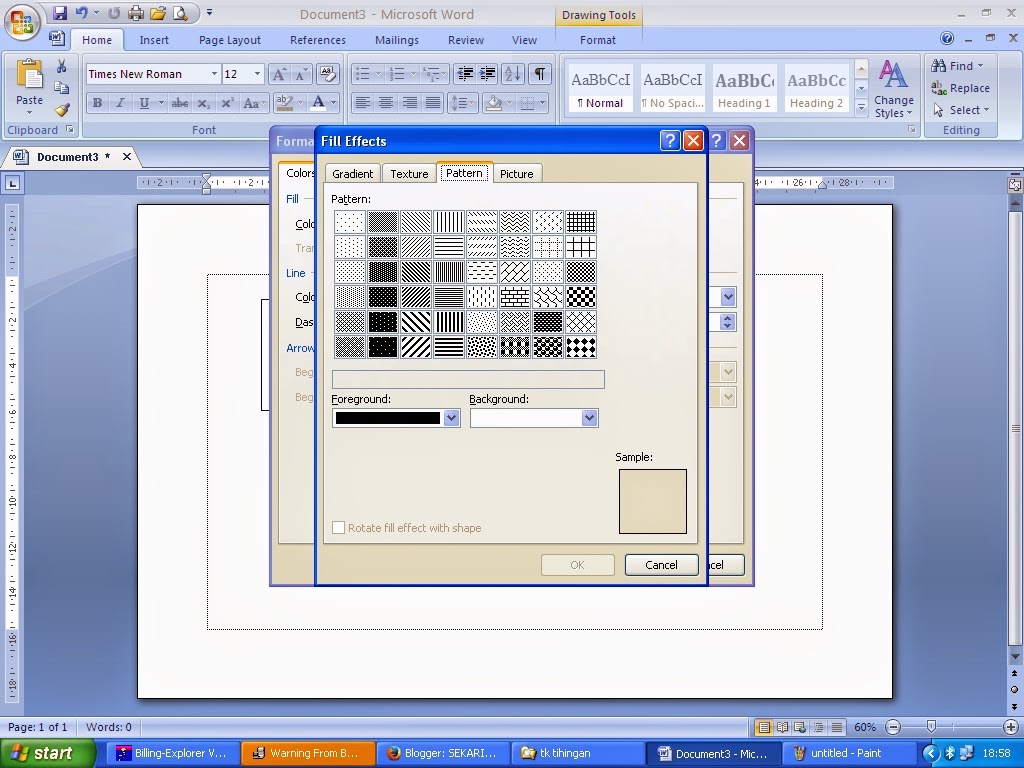The height and width of the screenshot is (768, 1024).
Task: Apply the No Spacing style
Action: (x=673, y=89)
